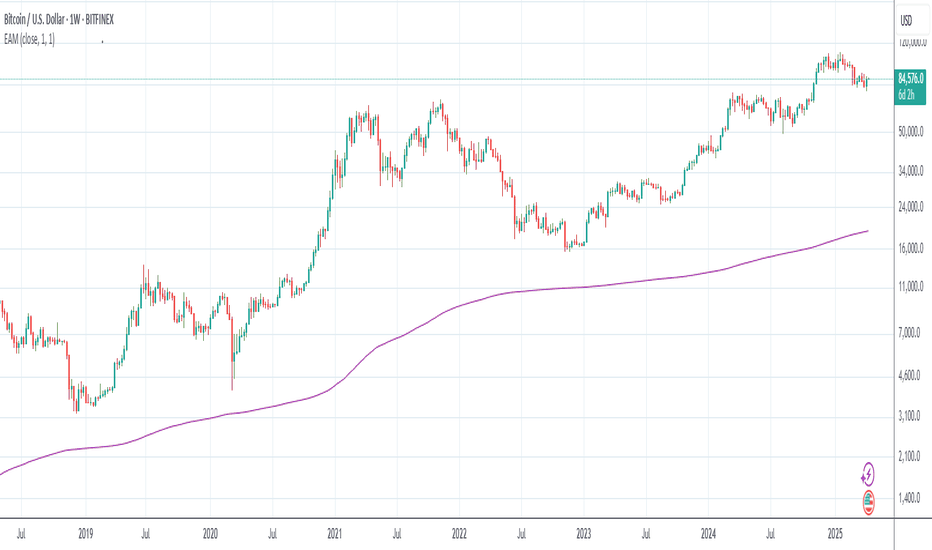The image size is (932, 550).
Task: Open the USD currency selector
Action: [x=906, y=21]
